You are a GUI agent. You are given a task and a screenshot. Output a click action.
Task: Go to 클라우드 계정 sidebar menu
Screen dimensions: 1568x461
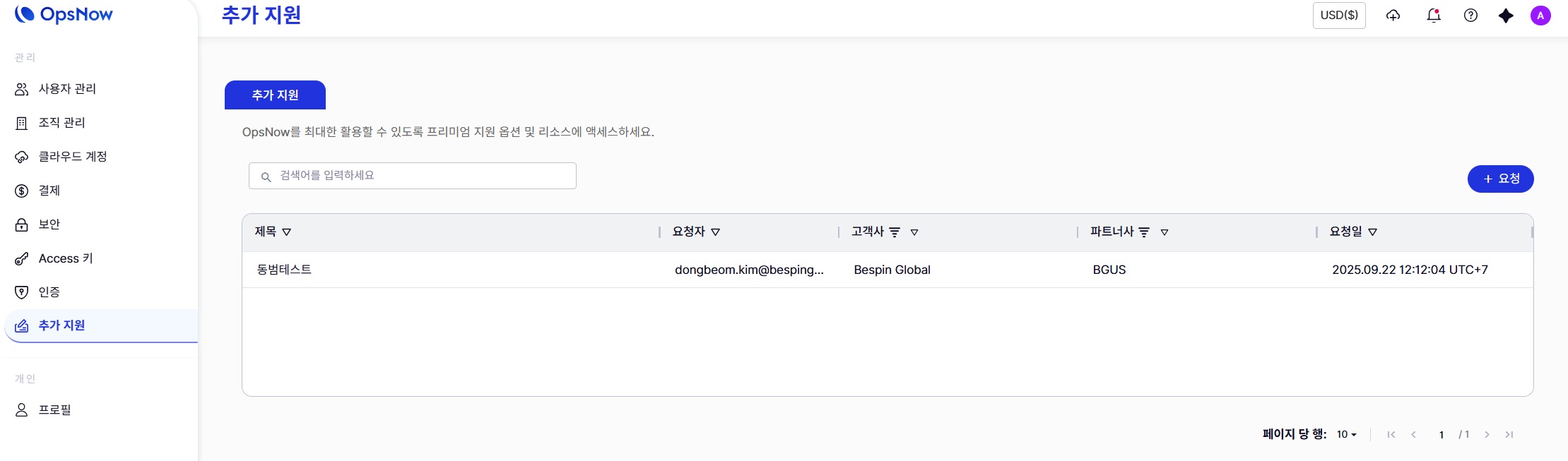click(72, 157)
